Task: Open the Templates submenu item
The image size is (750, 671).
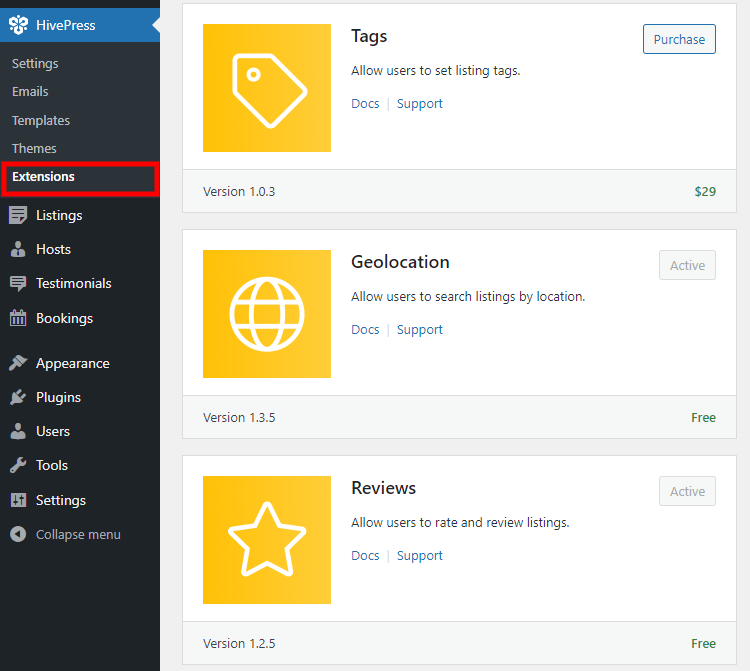Action: click(x=41, y=120)
